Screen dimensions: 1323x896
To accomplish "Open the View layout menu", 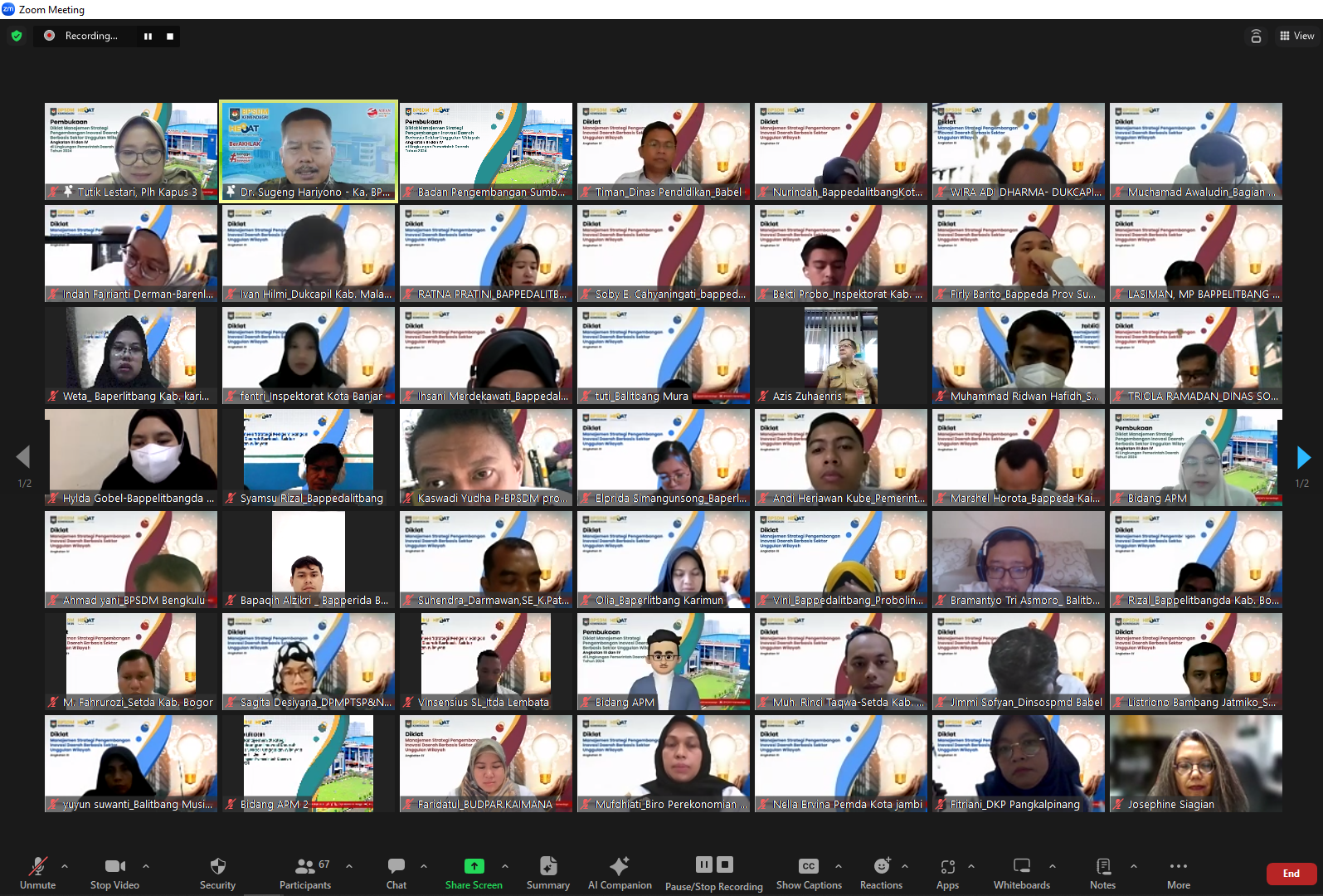I will (x=1296, y=36).
